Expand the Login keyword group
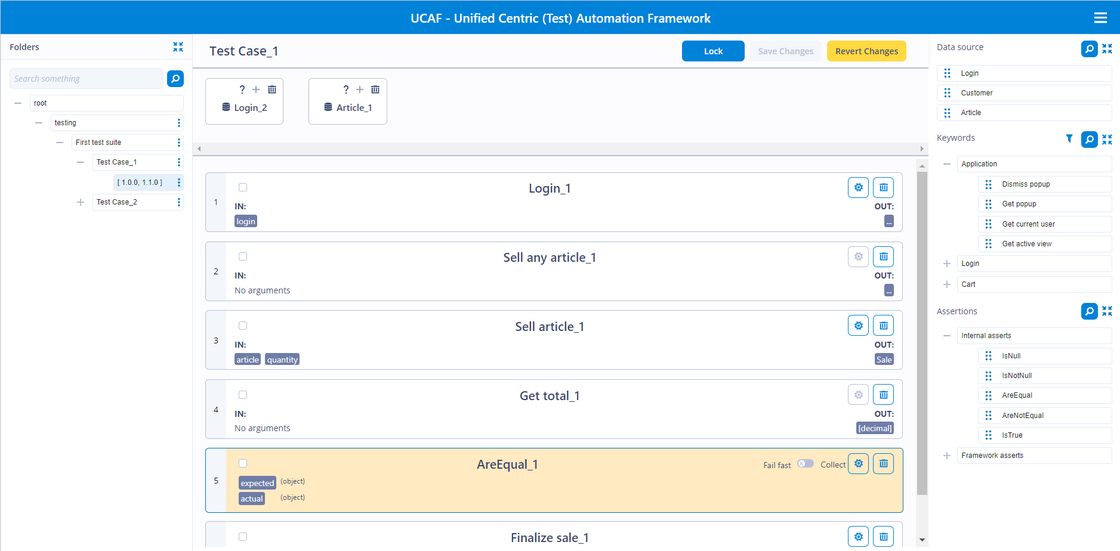The image size is (1120, 551). 947,264
